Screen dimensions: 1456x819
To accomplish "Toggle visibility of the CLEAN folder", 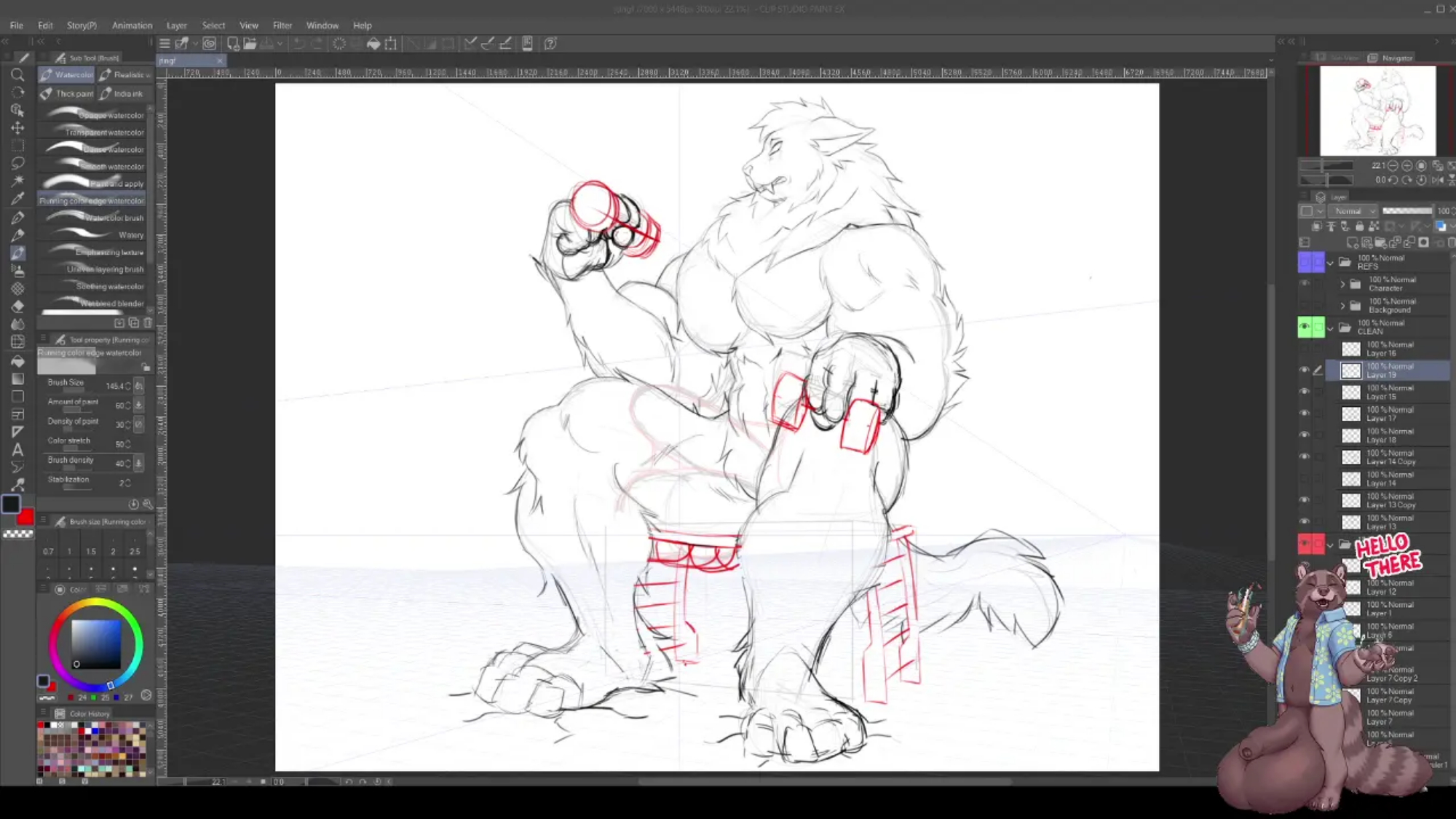I will point(1304,327).
